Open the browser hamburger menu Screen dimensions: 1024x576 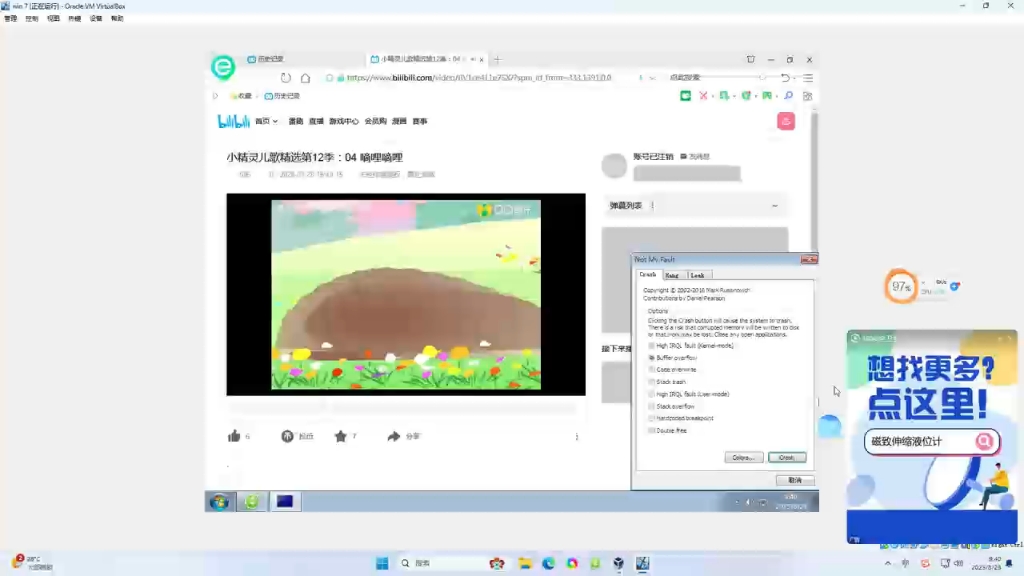point(808,78)
